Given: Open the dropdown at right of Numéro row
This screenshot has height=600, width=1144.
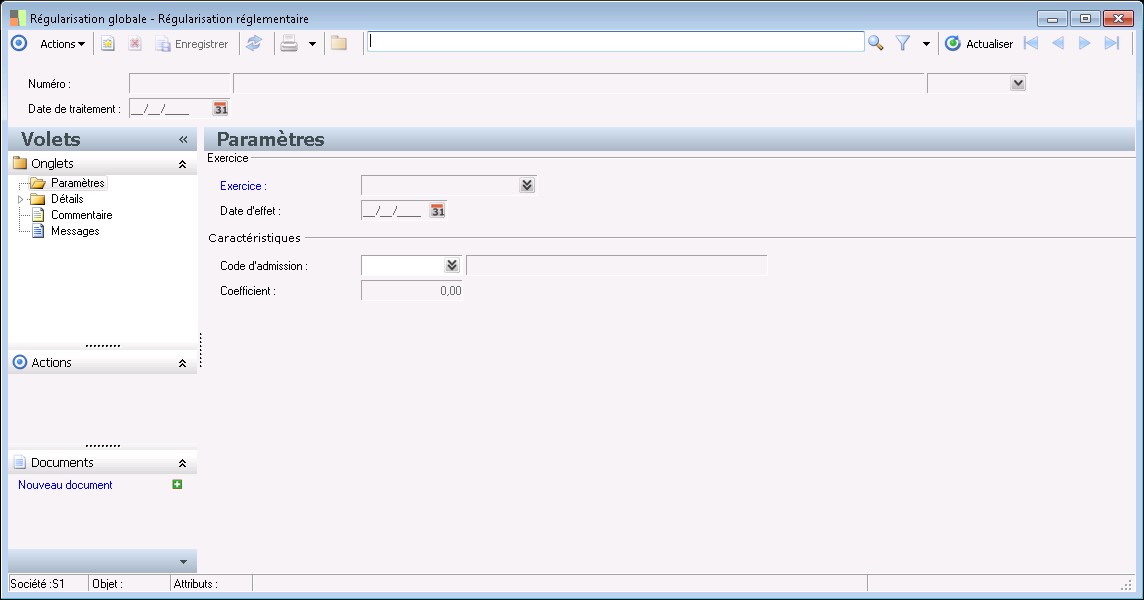Looking at the screenshot, I should click(1018, 83).
